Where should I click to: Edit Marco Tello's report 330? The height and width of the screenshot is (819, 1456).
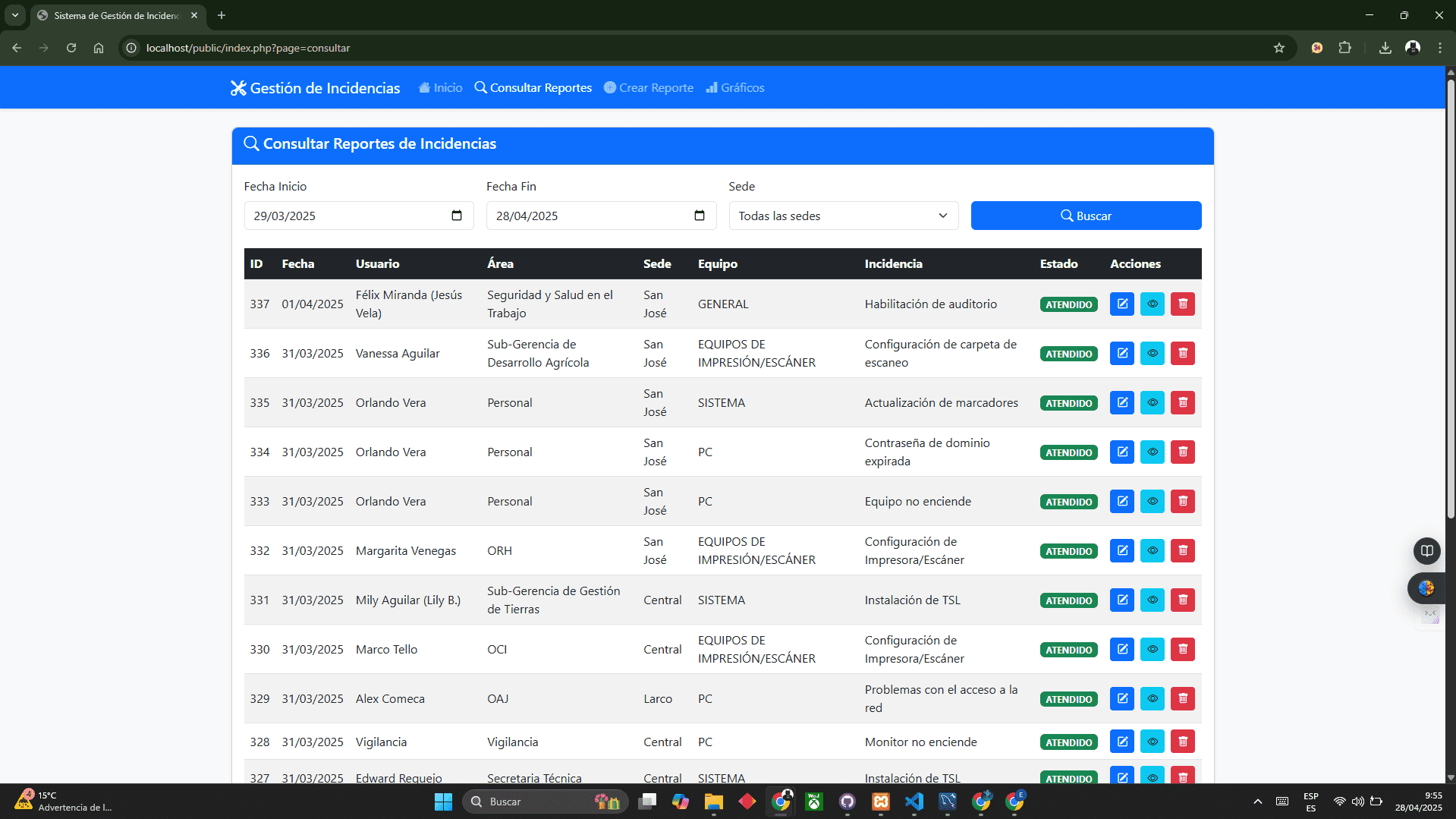(1121, 650)
